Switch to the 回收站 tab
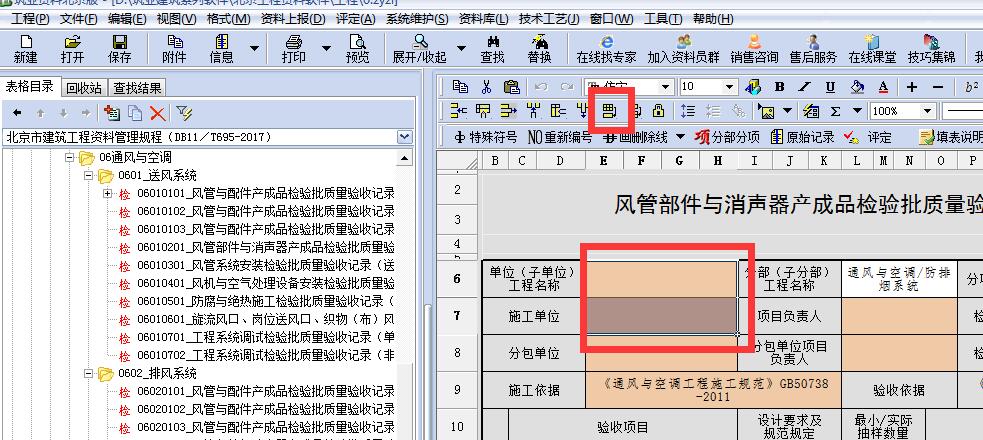 (x=82, y=87)
